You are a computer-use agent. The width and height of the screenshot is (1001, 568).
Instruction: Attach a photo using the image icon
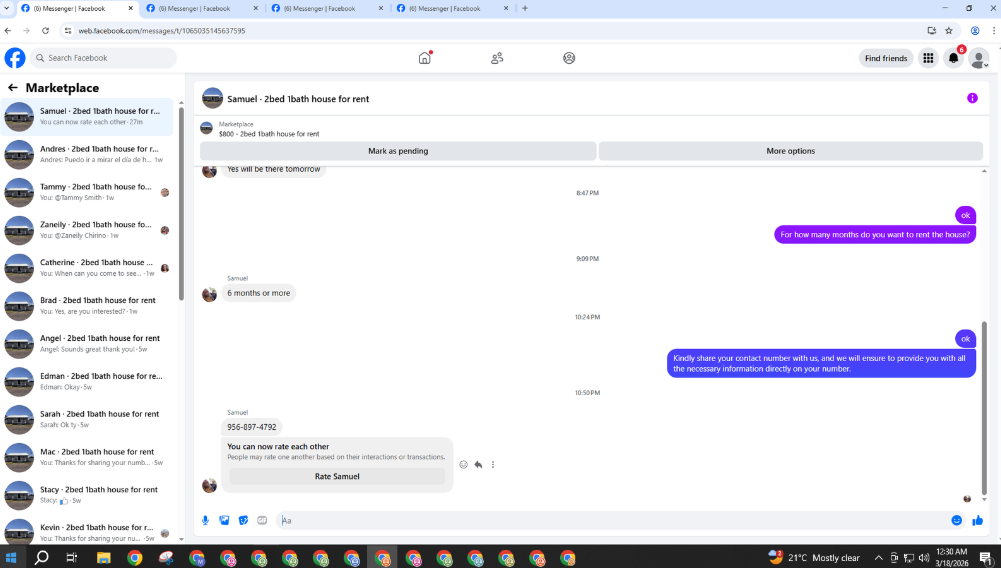coord(224,520)
